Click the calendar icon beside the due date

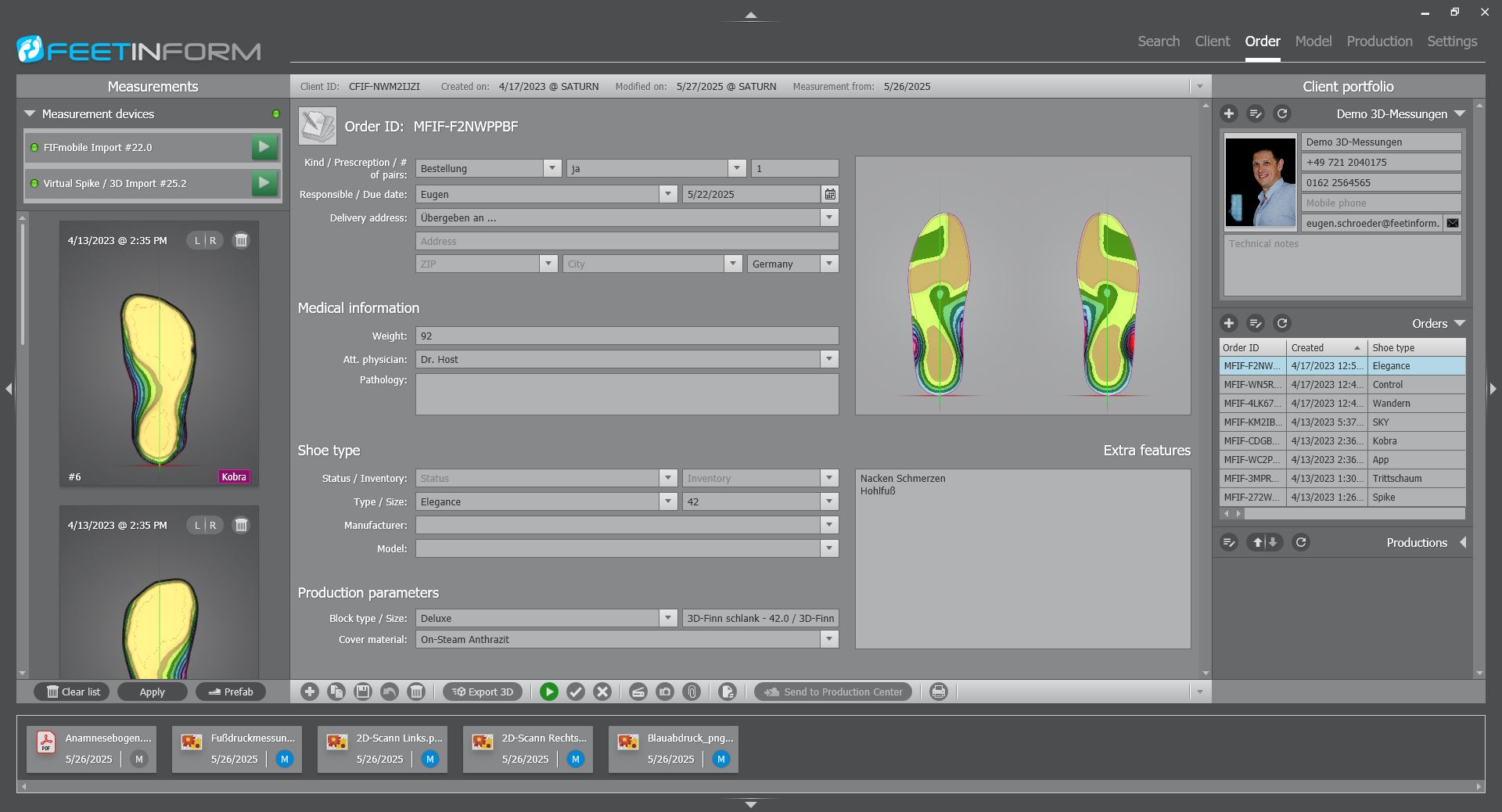coord(830,194)
